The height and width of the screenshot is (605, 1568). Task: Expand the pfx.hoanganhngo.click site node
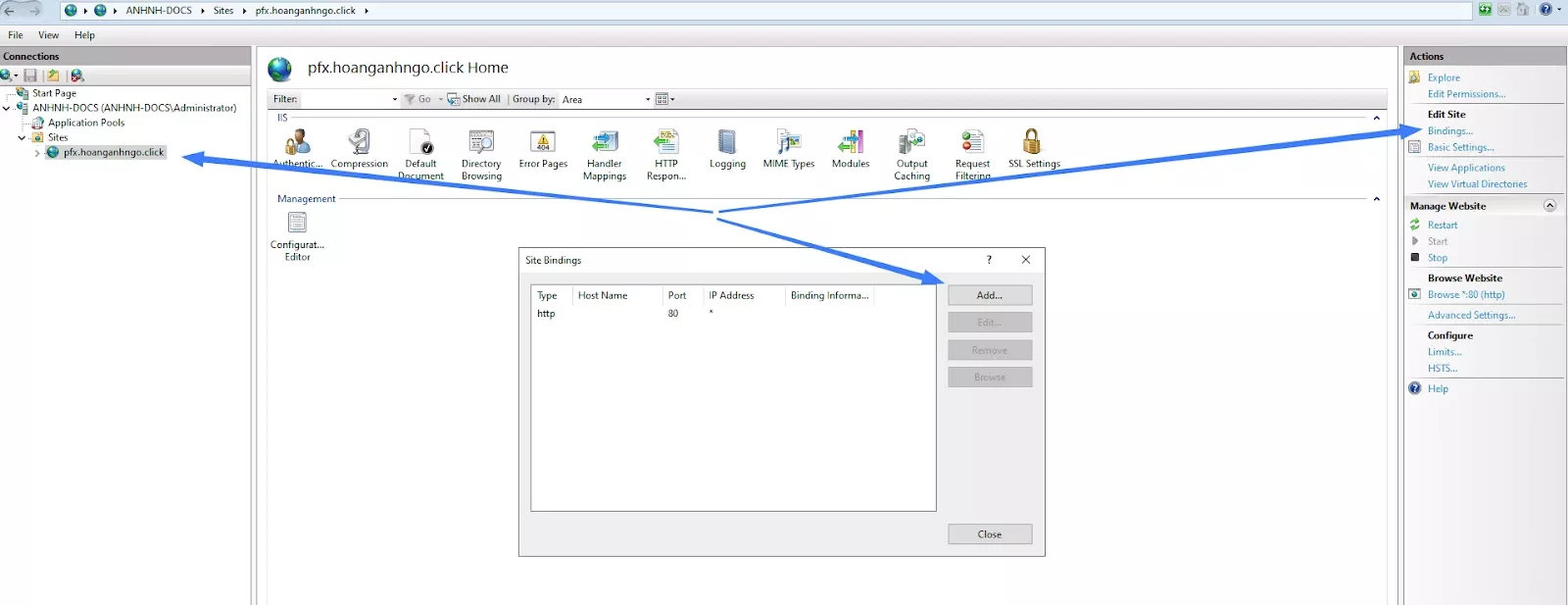tap(37, 153)
